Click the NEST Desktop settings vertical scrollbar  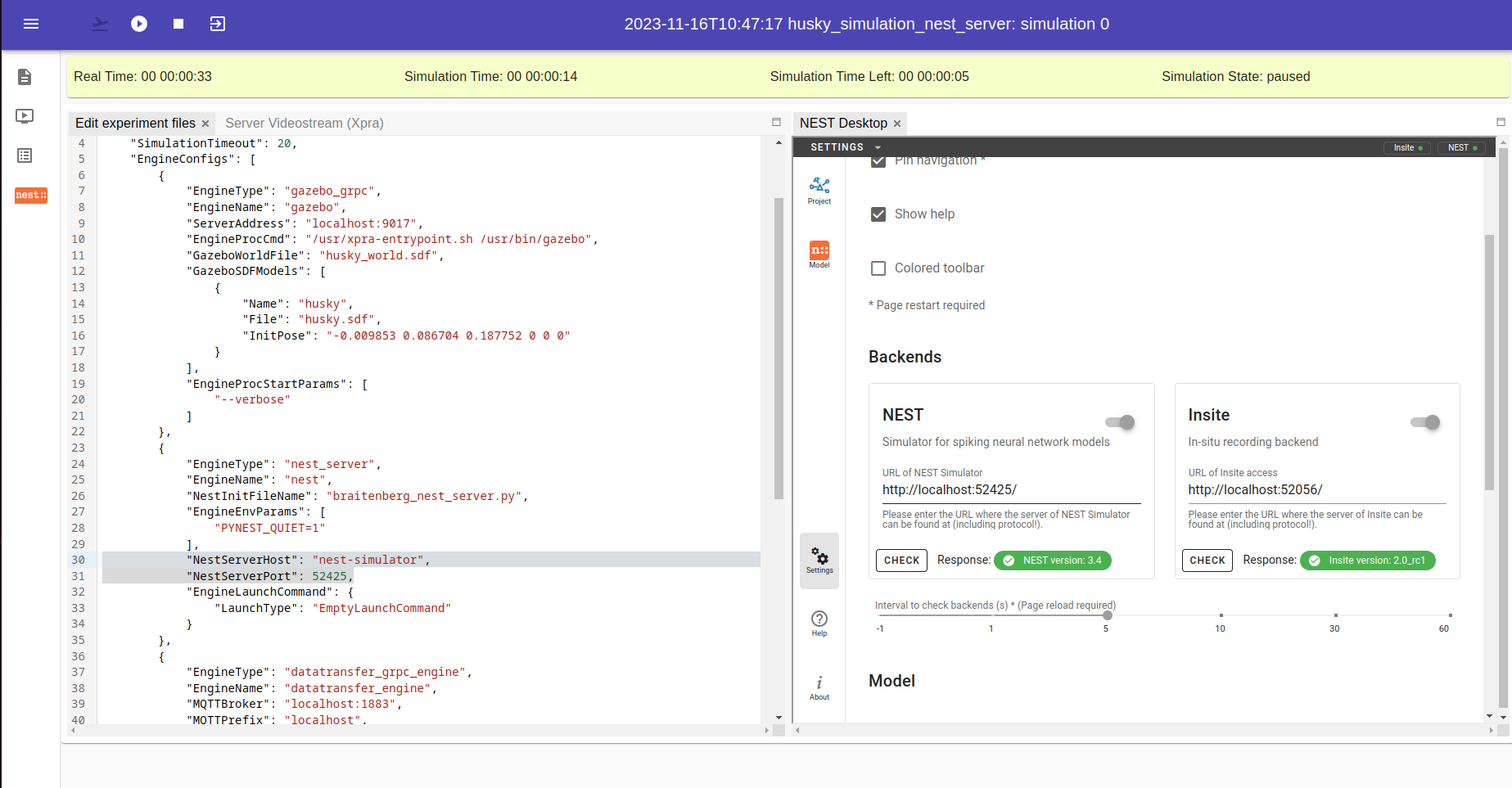coord(1489,362)
